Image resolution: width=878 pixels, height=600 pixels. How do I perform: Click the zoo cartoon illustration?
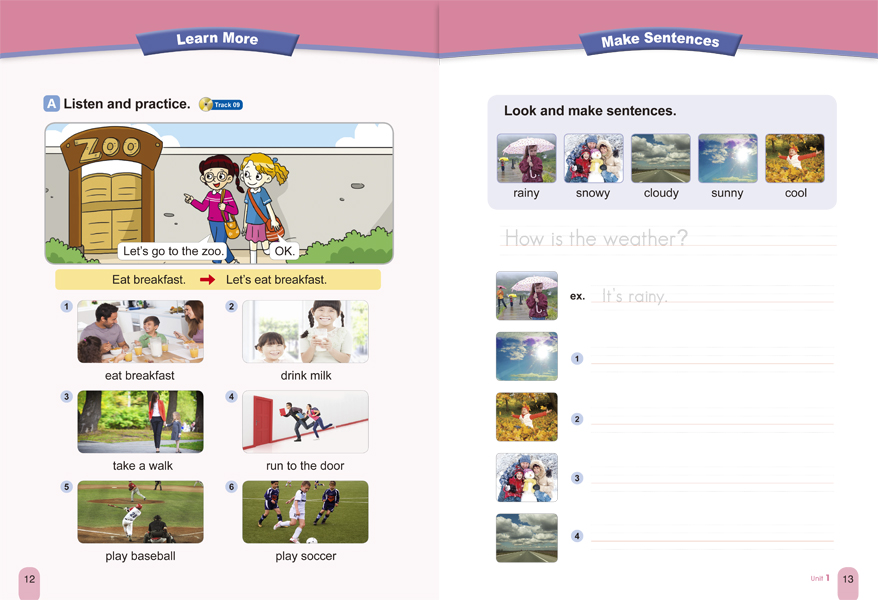click(x=219, y=193)
